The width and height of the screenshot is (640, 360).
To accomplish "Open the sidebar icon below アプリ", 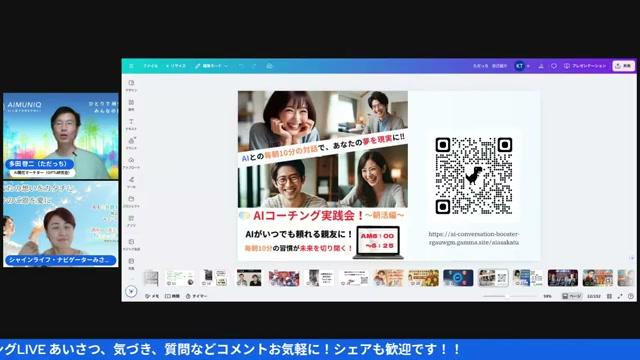I will [131, 244].
